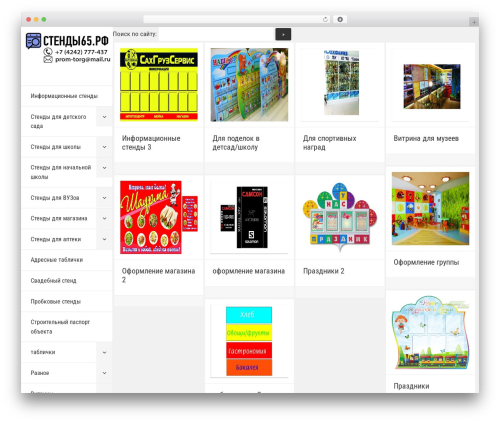Submit search with the dark arrow button
Image resolution: width=500 pixels, height=423 pixels.
(283, 34)
